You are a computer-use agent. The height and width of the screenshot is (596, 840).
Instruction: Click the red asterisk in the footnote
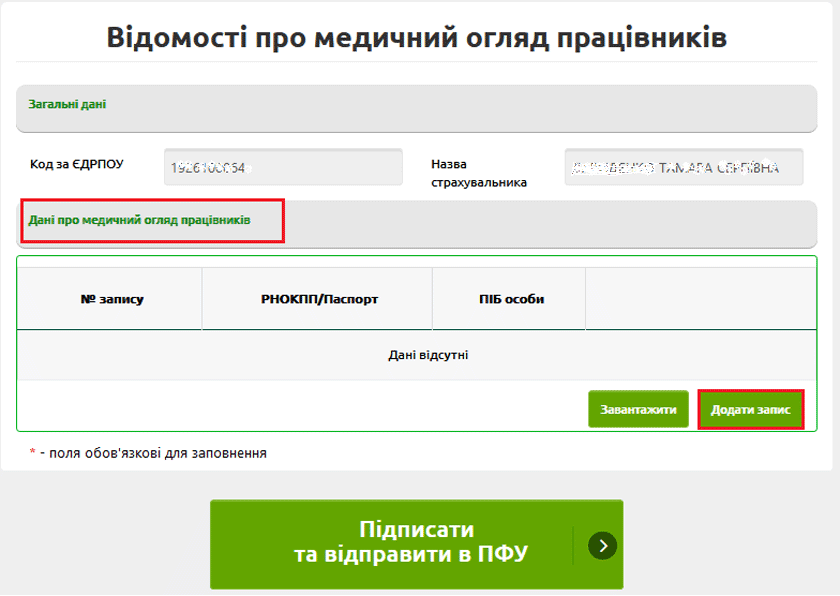pos(32,453)
